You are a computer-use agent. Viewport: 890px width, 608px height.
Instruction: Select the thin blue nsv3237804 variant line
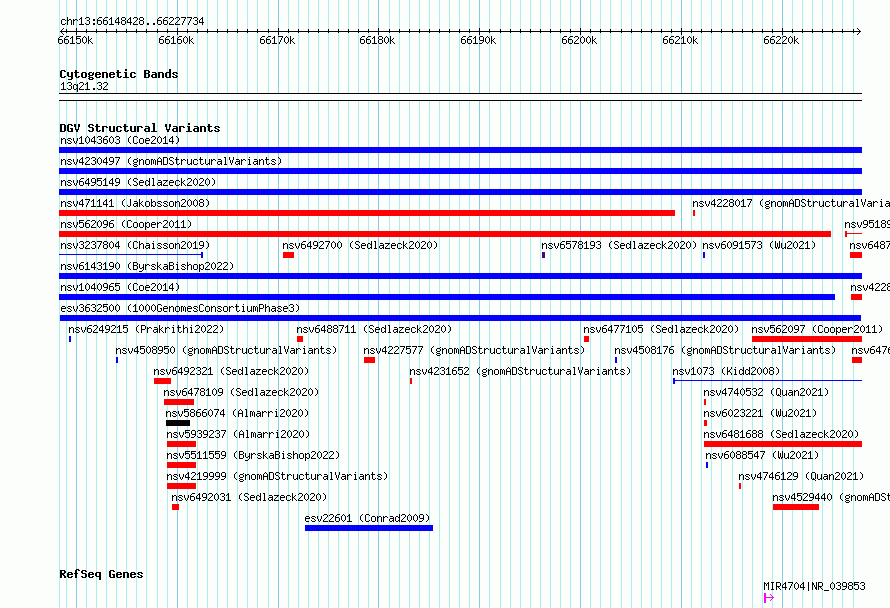[x=131, y=255]
